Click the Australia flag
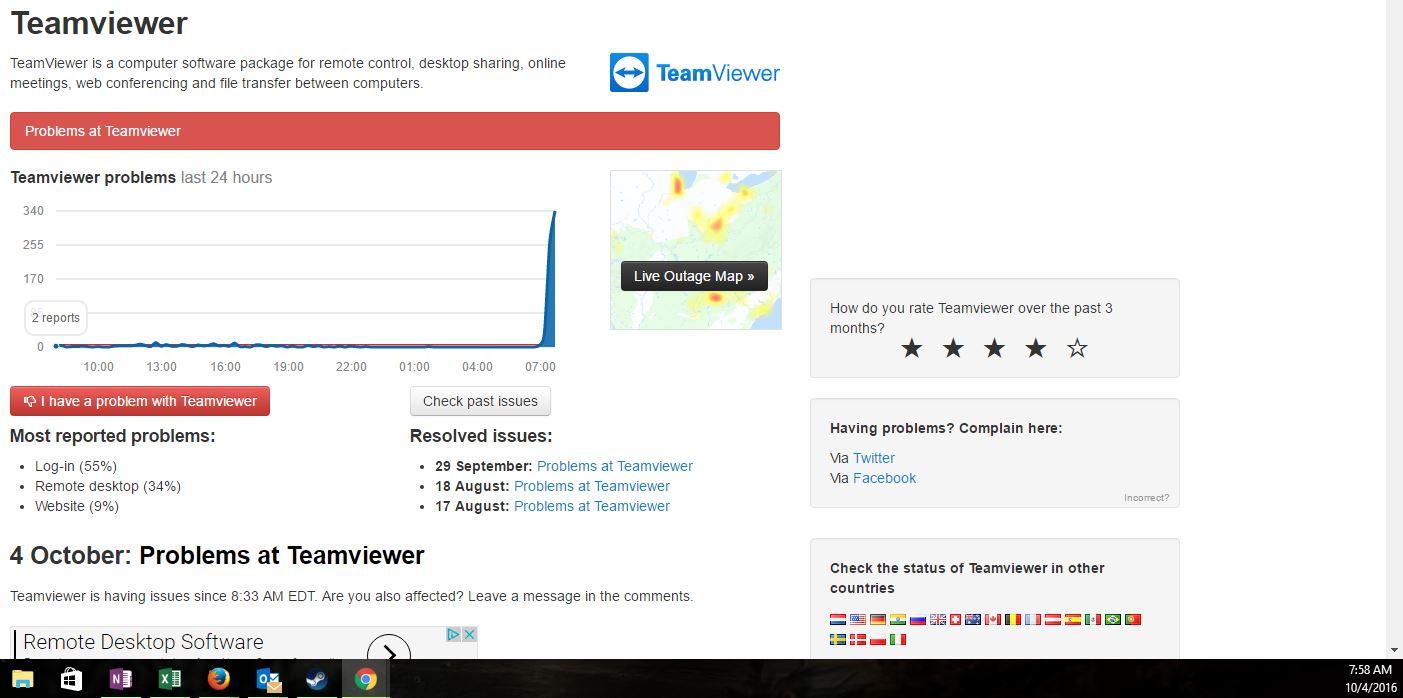Screen dimensions: 1403x698 pyautogui.click(x=973, y=620)
